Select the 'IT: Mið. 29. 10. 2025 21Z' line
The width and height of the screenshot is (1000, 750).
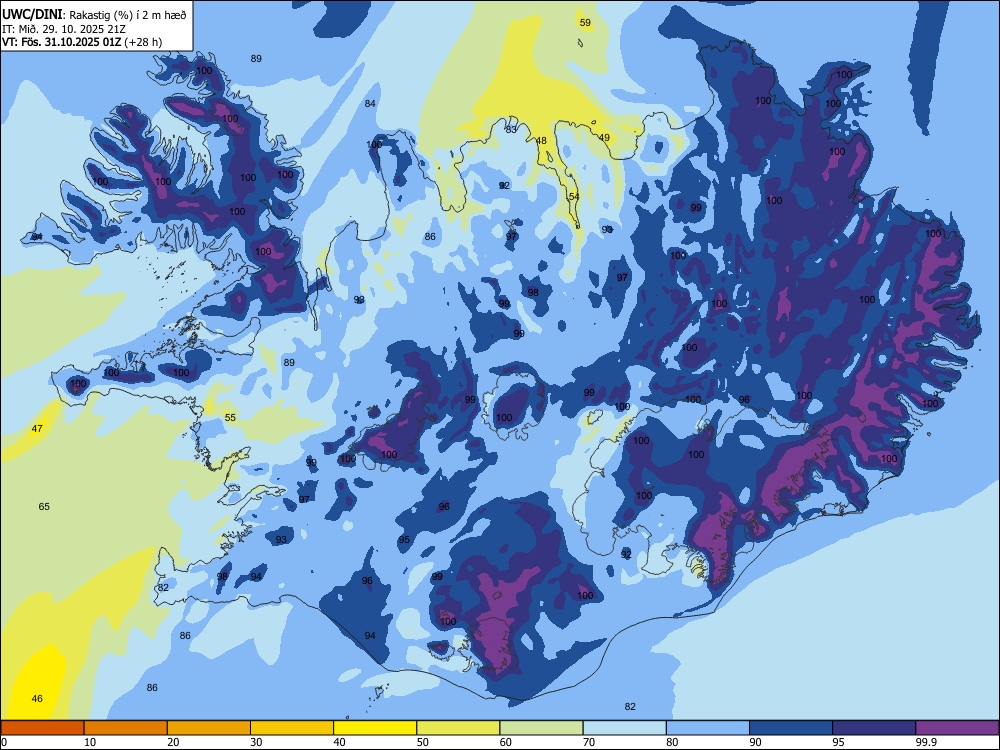click(x=64, y=29)
